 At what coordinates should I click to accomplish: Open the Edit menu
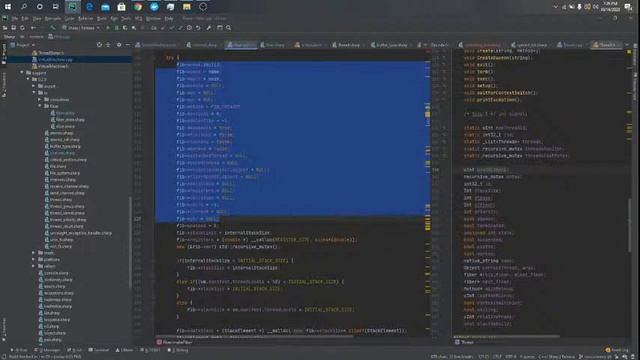(25, 19)
